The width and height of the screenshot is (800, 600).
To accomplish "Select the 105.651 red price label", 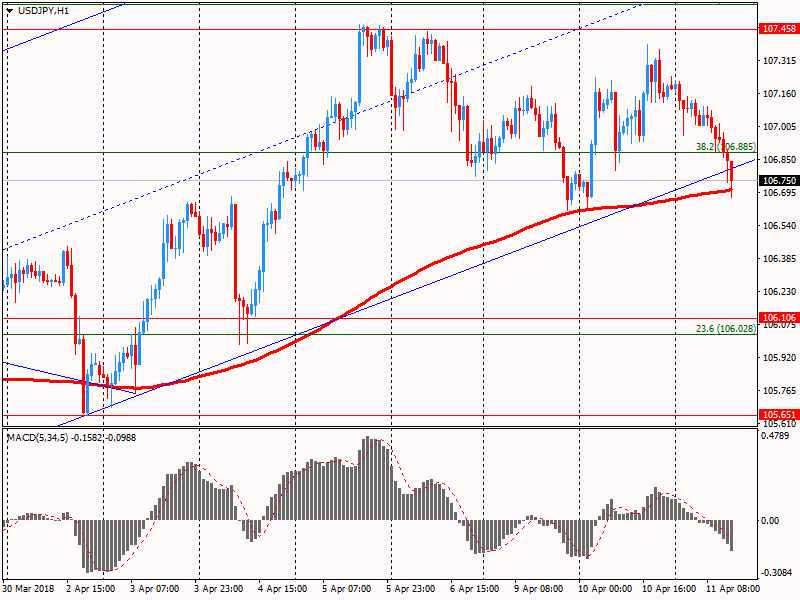I will [x=779, y=415].
